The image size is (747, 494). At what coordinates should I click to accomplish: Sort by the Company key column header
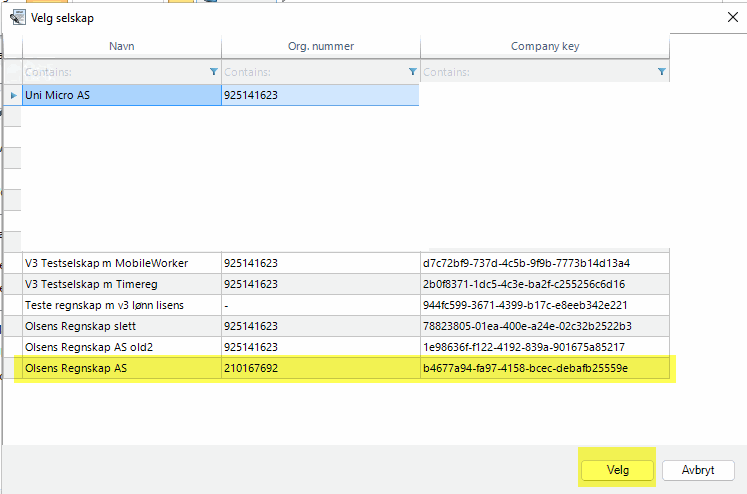pos(544,46)
